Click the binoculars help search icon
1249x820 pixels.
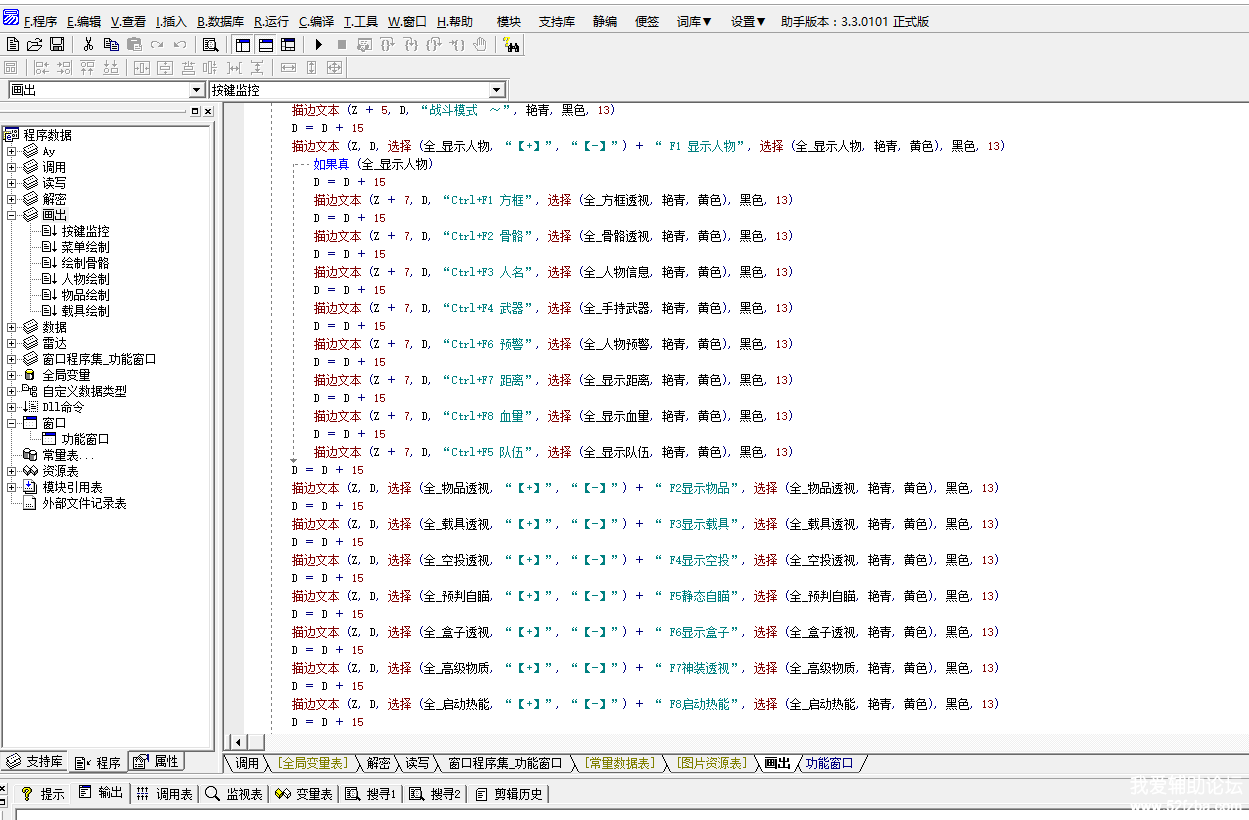(511, 44)
